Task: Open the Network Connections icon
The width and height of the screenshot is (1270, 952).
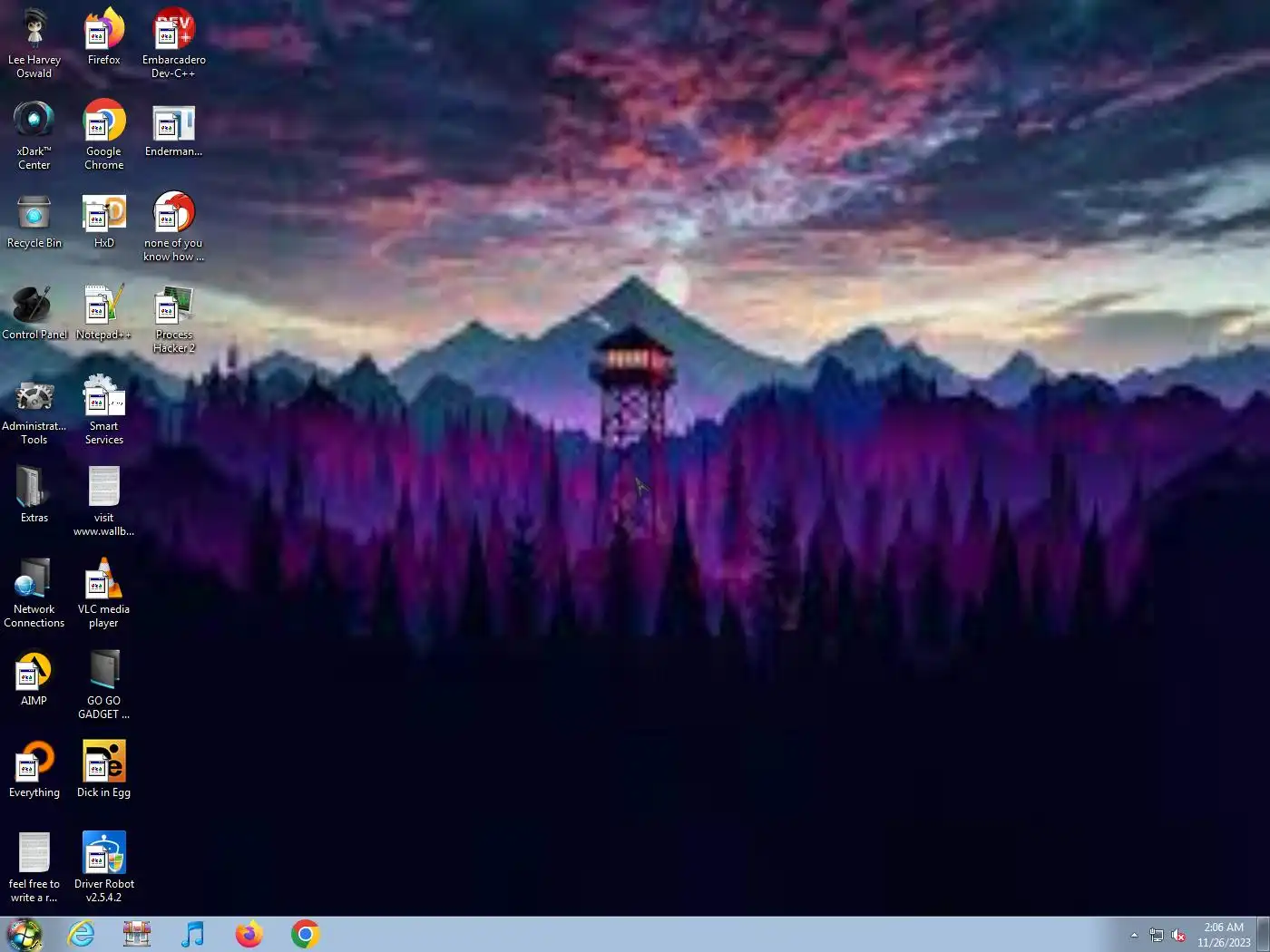Action: (x=34, y=592)
